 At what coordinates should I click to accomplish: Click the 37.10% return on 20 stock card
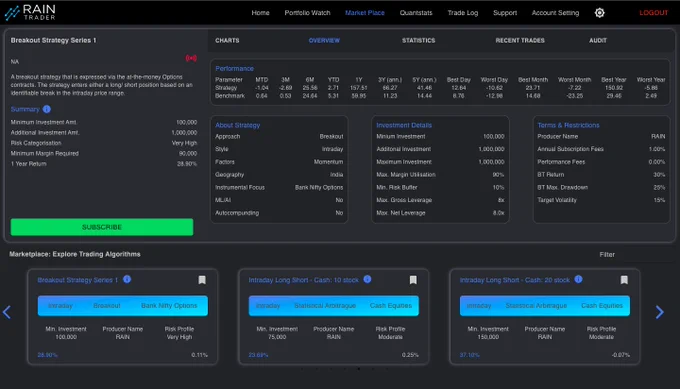point(469,355)
